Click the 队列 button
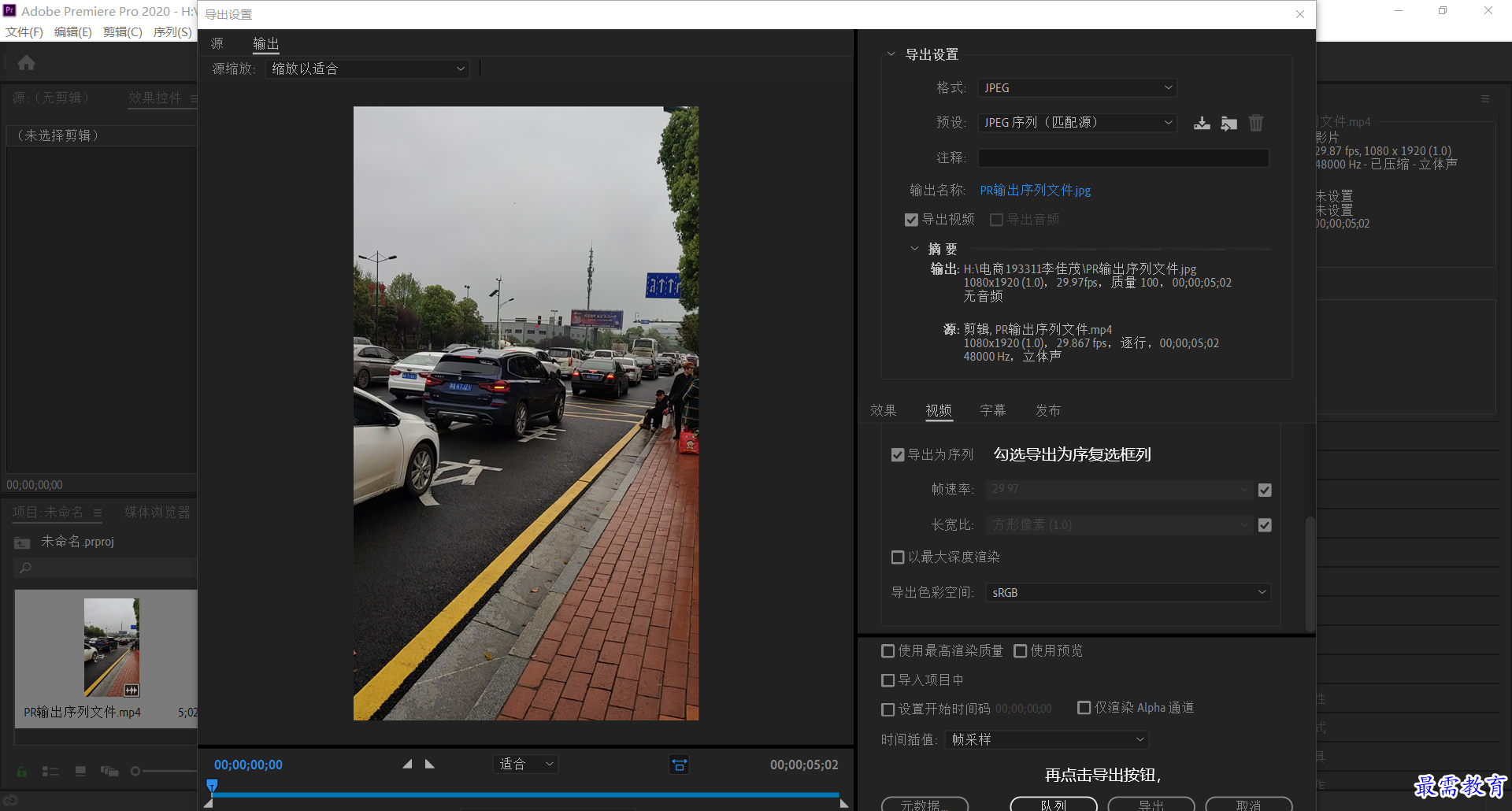 click(x=1054, y=805)
